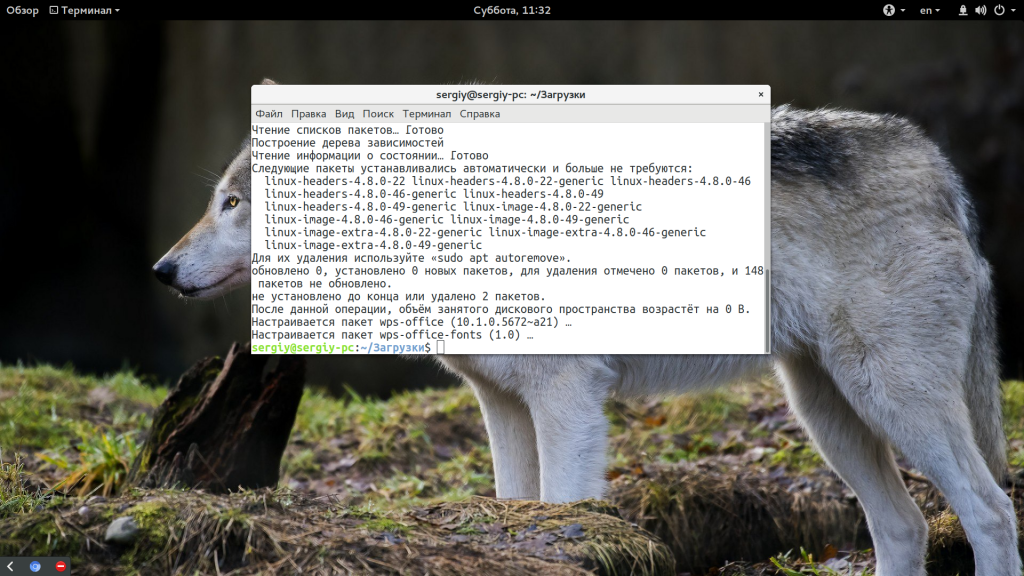1024x576 pixels.
Task: Click the Обзор activities button
Action: coord(22,10)
